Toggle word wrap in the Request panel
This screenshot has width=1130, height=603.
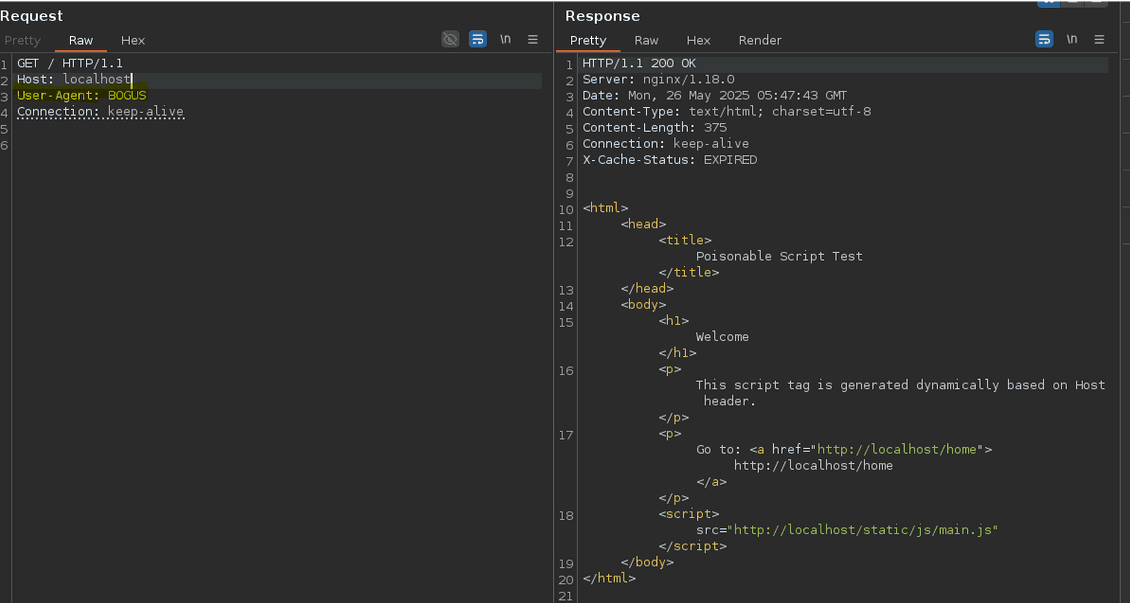pyautogui.click(x=478, y=39)
